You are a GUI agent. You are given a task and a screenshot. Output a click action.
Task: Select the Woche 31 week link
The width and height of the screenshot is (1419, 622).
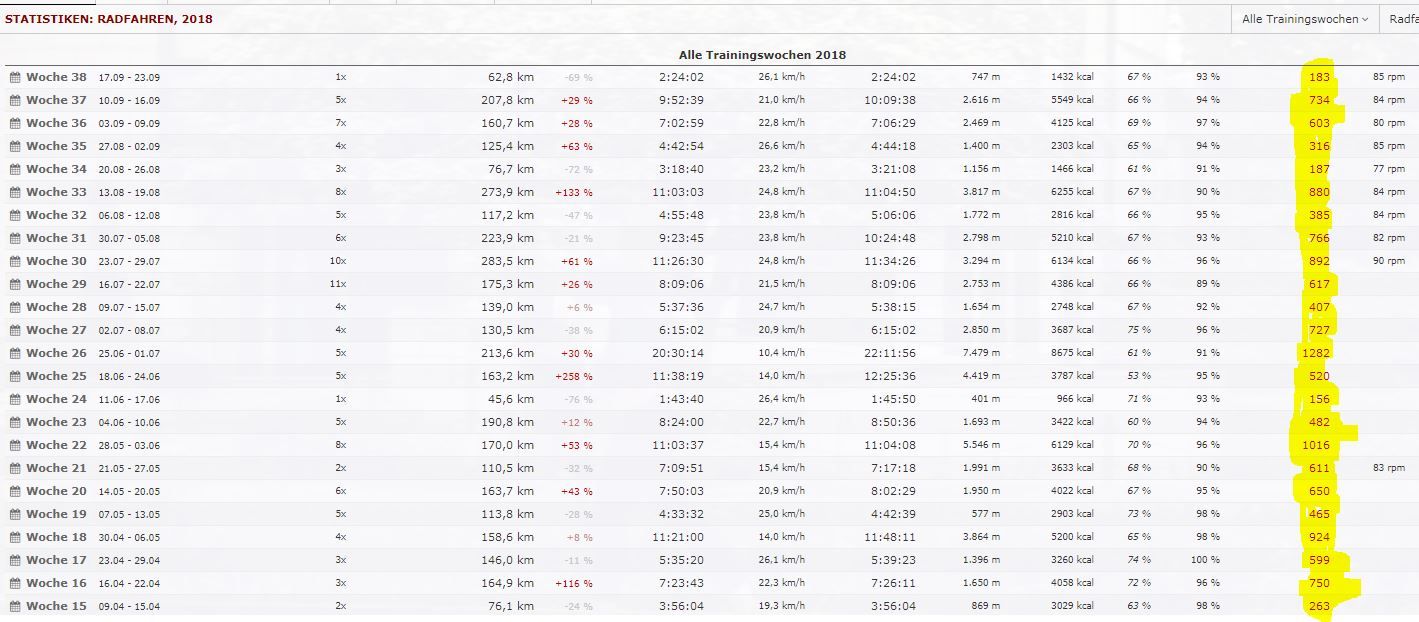click(x=56, y=238)
